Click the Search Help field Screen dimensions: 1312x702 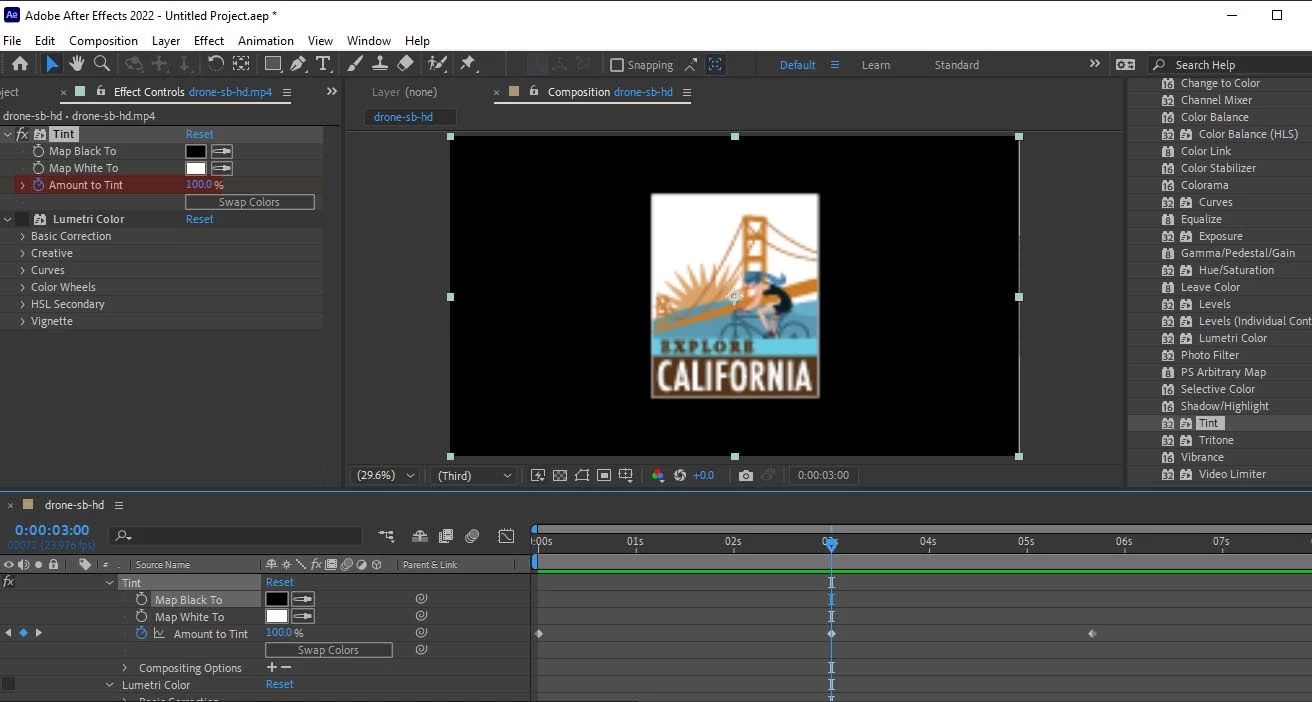1232,65
